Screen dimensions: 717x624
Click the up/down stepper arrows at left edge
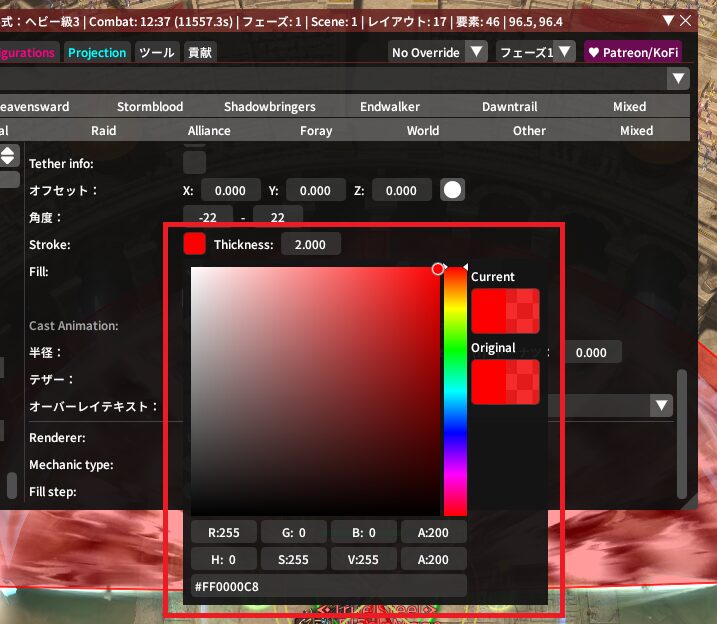pyautogui.click(x=8, y=156)
